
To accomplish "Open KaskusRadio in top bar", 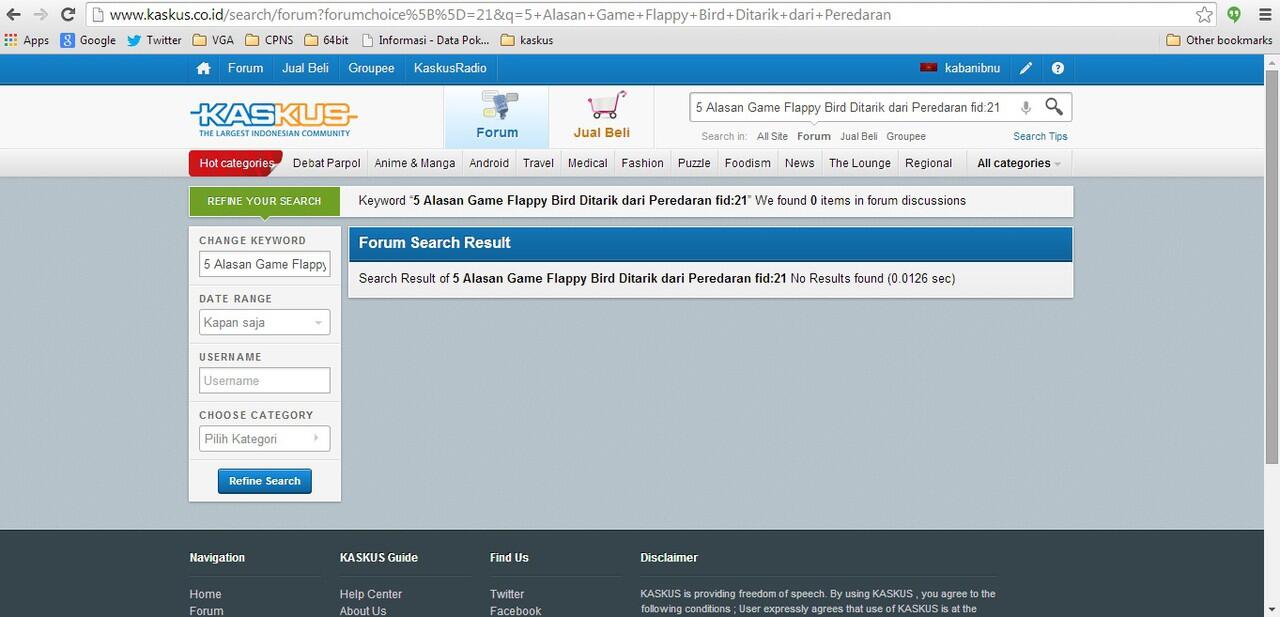I will tap(450, 68).
